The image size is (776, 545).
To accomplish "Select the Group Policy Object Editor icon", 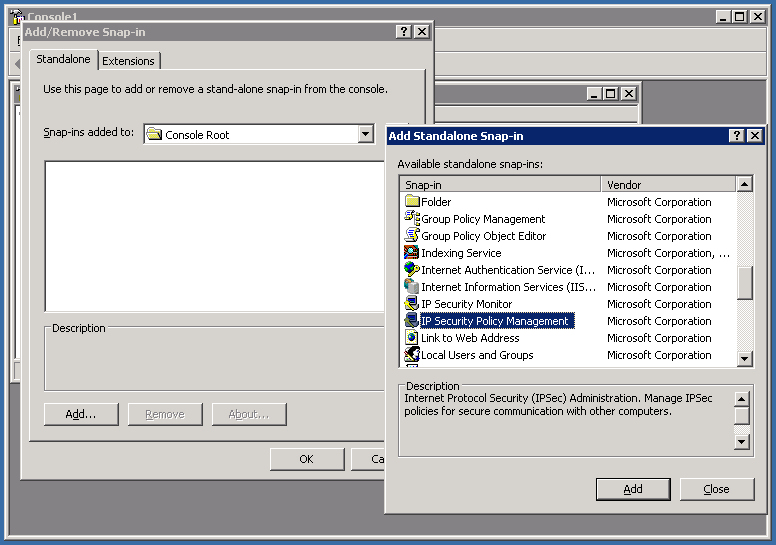I will (x=411, y=236).
